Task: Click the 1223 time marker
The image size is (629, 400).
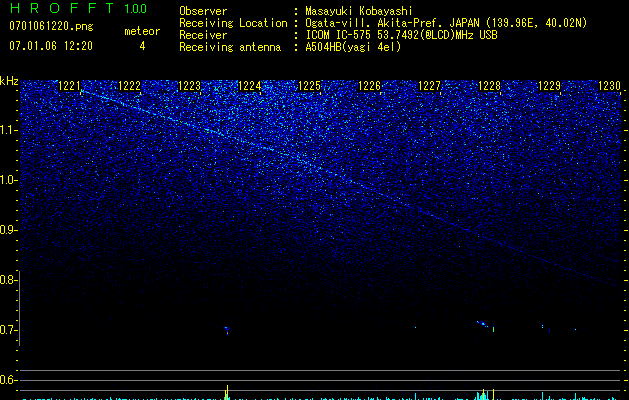Action: pos(189,86)
